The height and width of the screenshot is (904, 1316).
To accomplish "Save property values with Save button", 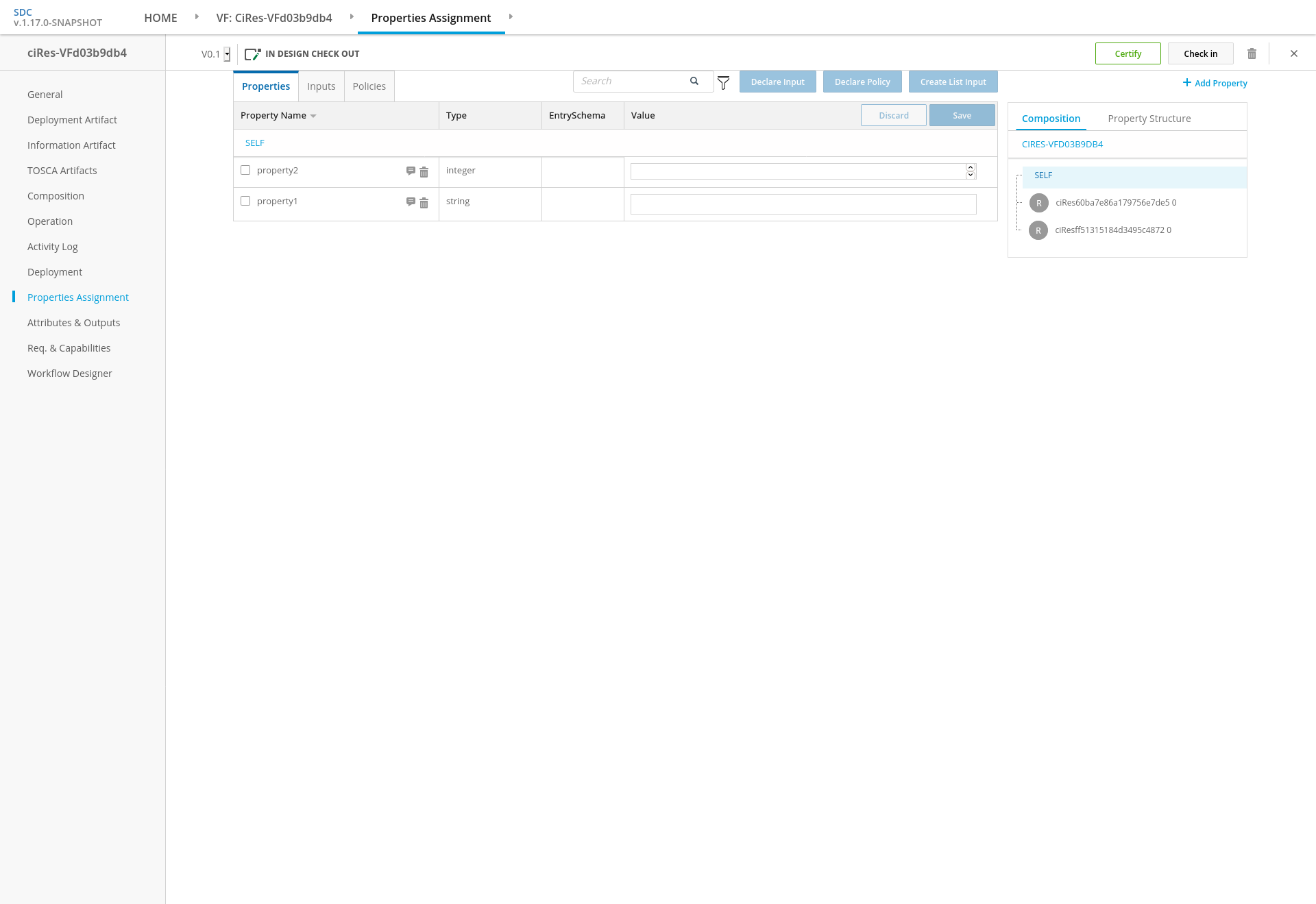I will tap(962, 115).
